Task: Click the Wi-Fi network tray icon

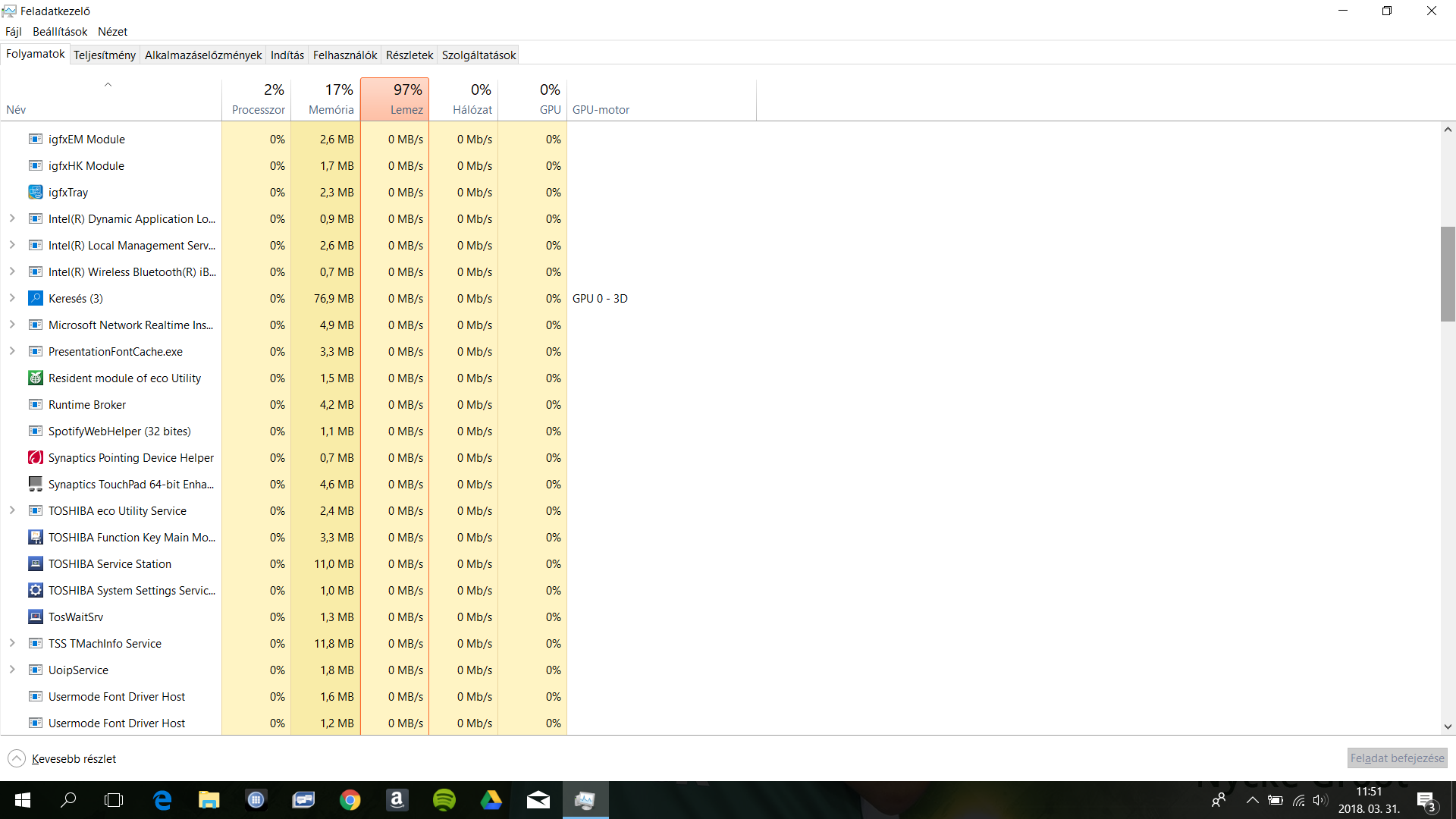Action: pyautogui.click(x=1299, y=800)
